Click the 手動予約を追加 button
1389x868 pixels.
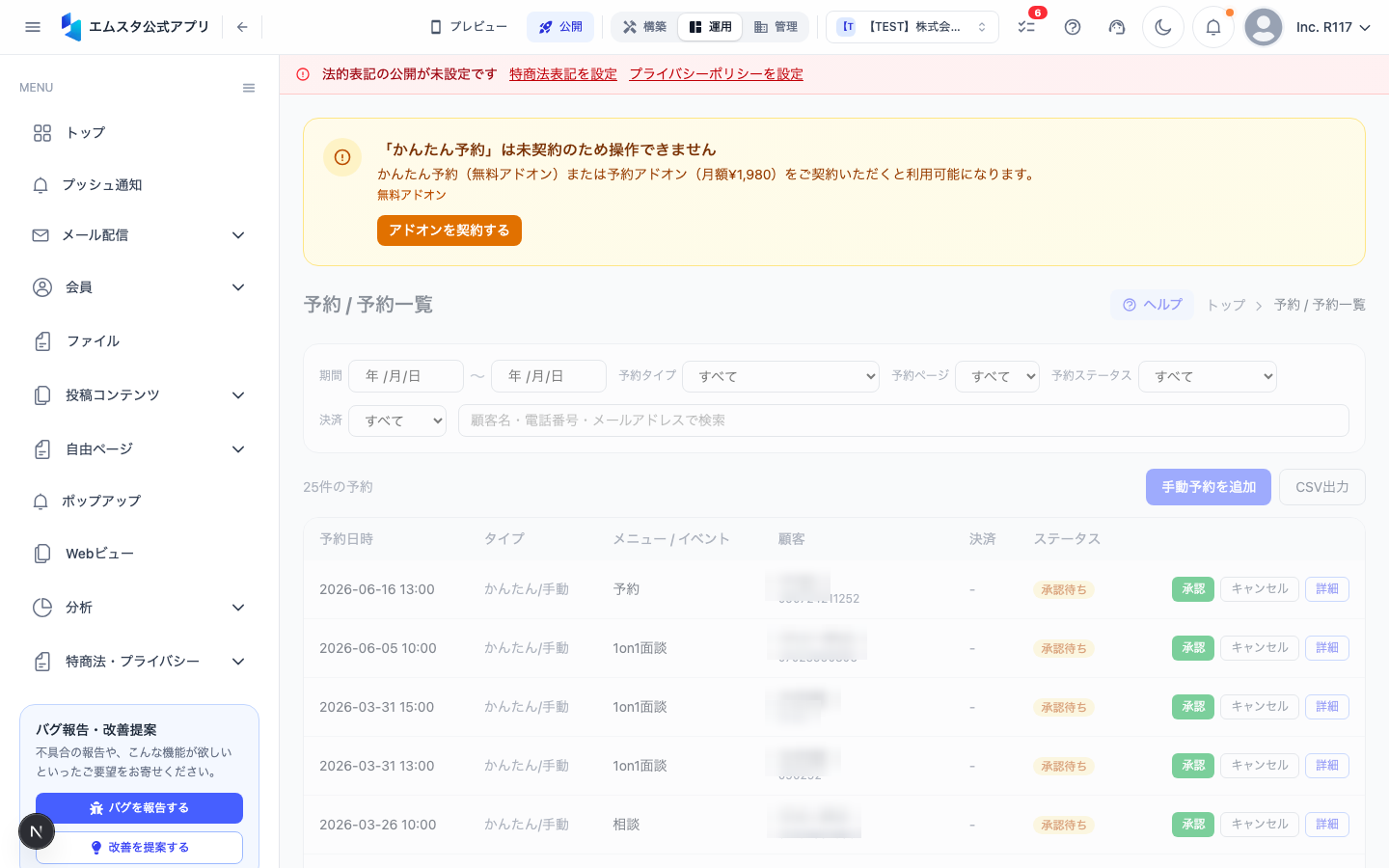[x=1209, y=487]
